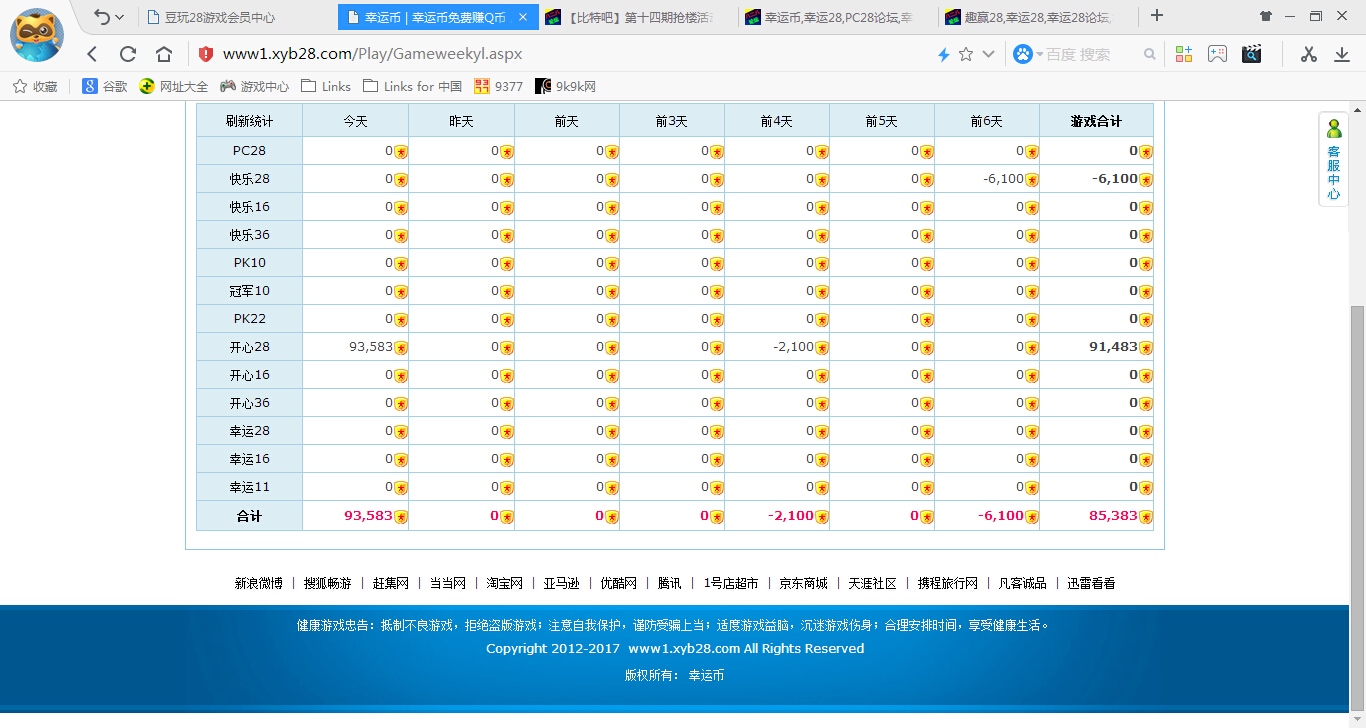Click the red site security shield icon
This screenshot has height=728, width=1366.
(x=205, y=54)
